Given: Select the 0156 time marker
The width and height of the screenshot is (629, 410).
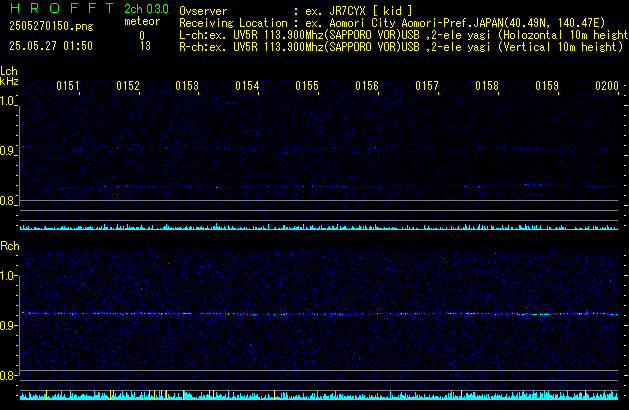Looking at the screenshot, I should point(367,86).
